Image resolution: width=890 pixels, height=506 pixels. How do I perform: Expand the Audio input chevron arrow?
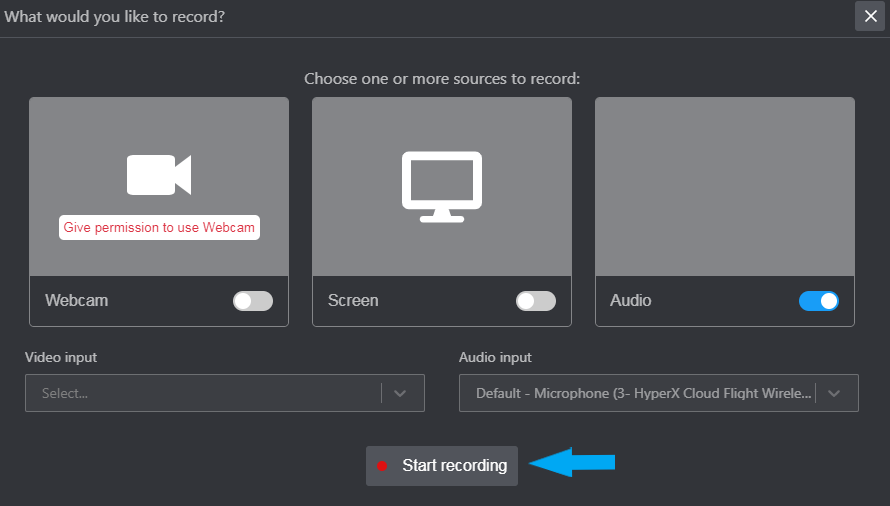[x=834, y=393]
